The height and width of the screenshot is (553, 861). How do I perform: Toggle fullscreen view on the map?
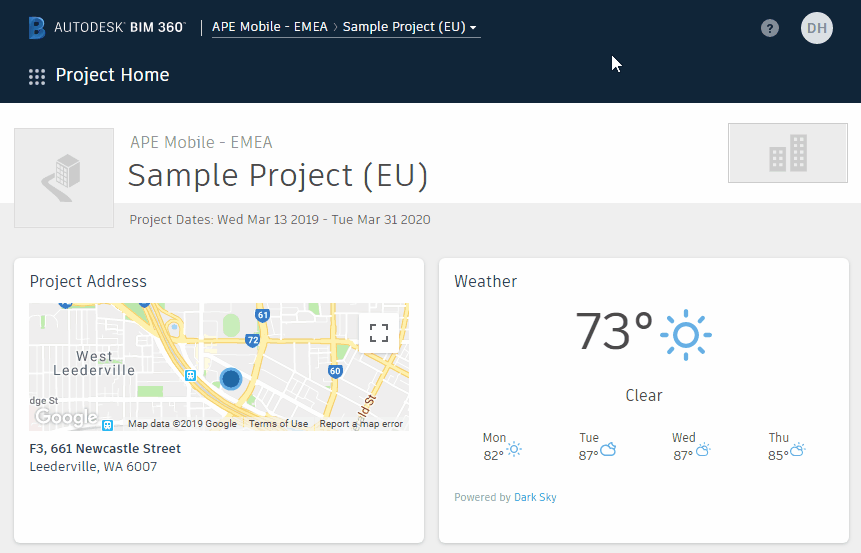click(379, 333)
